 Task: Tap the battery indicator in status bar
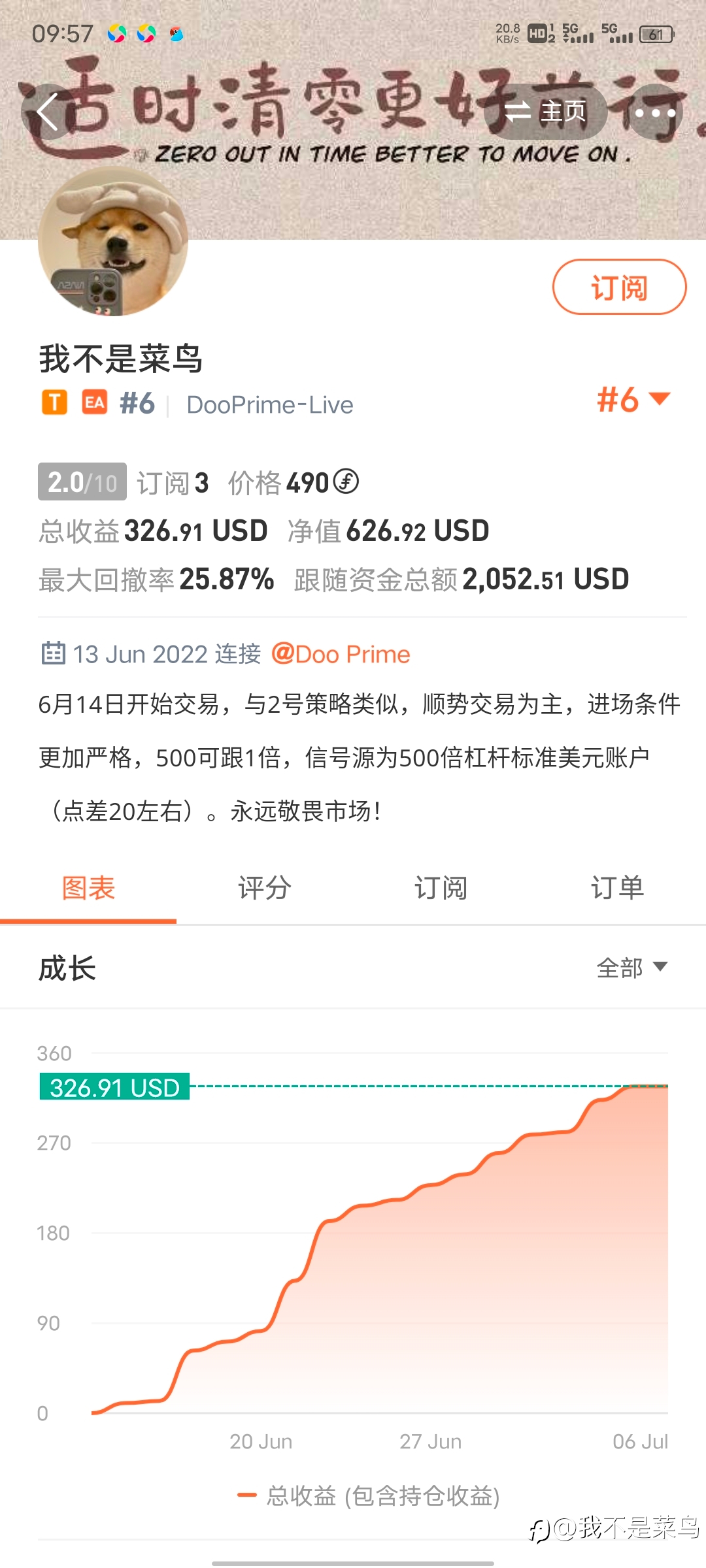[x=657, y=34]
